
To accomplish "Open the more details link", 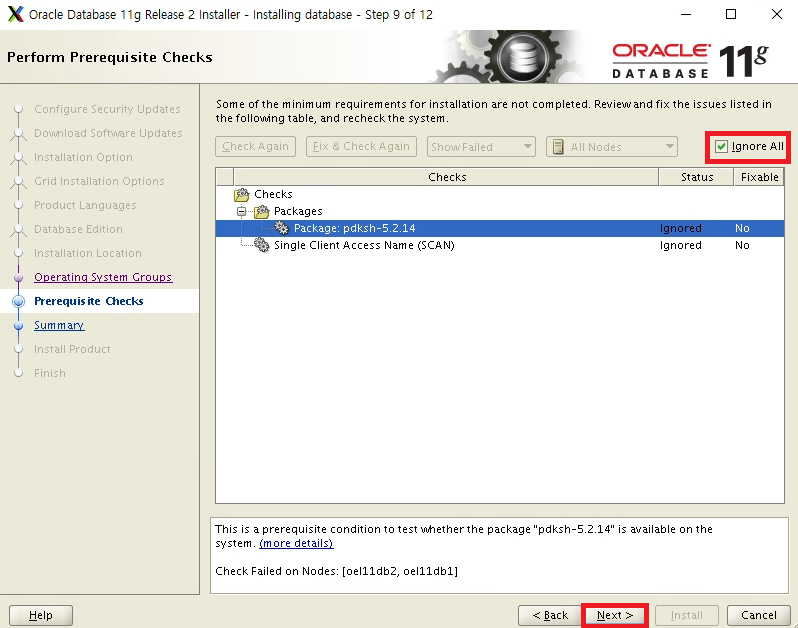I will (296, 543).
